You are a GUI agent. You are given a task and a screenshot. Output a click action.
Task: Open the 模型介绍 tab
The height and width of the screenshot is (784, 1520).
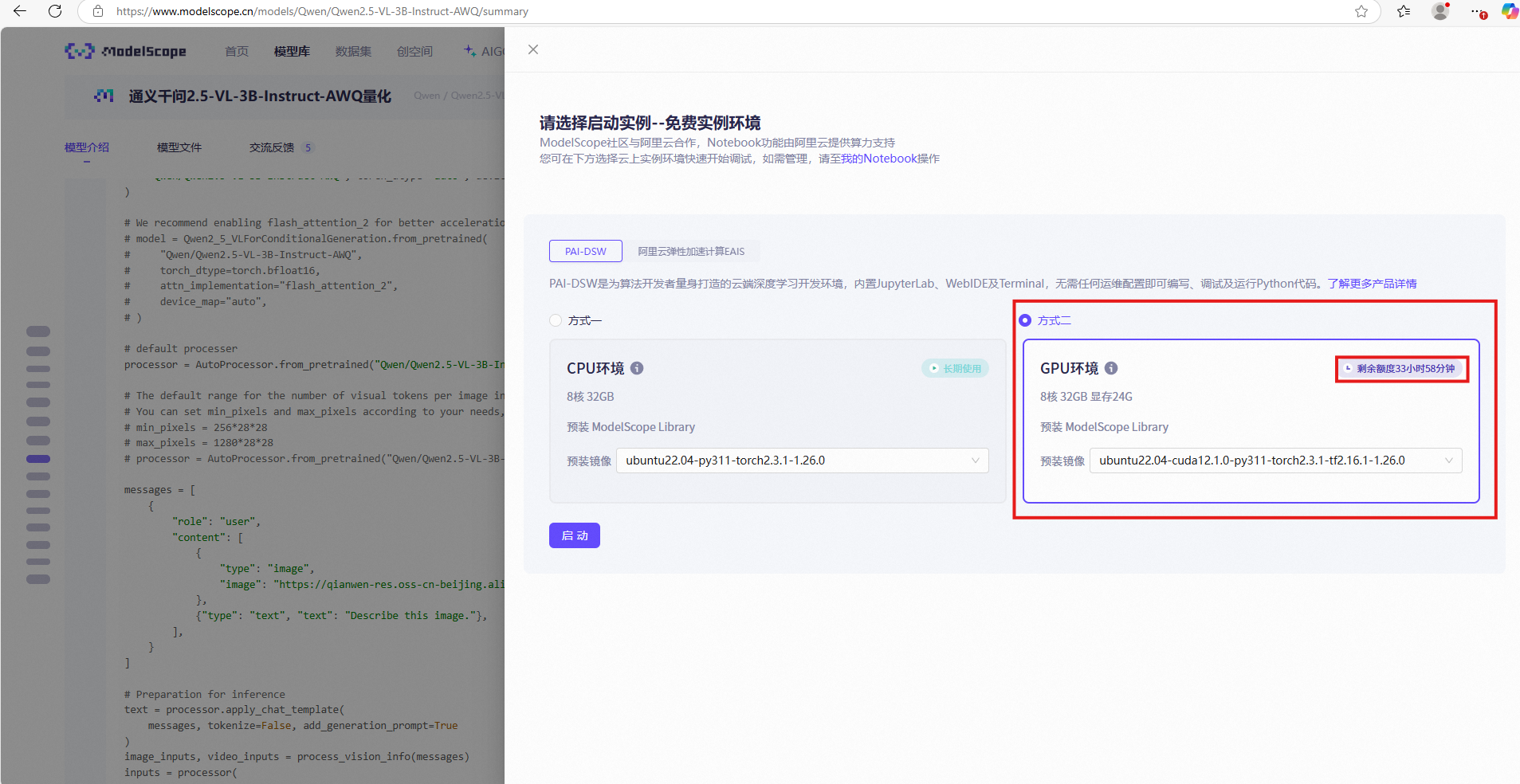pos(87,147)
